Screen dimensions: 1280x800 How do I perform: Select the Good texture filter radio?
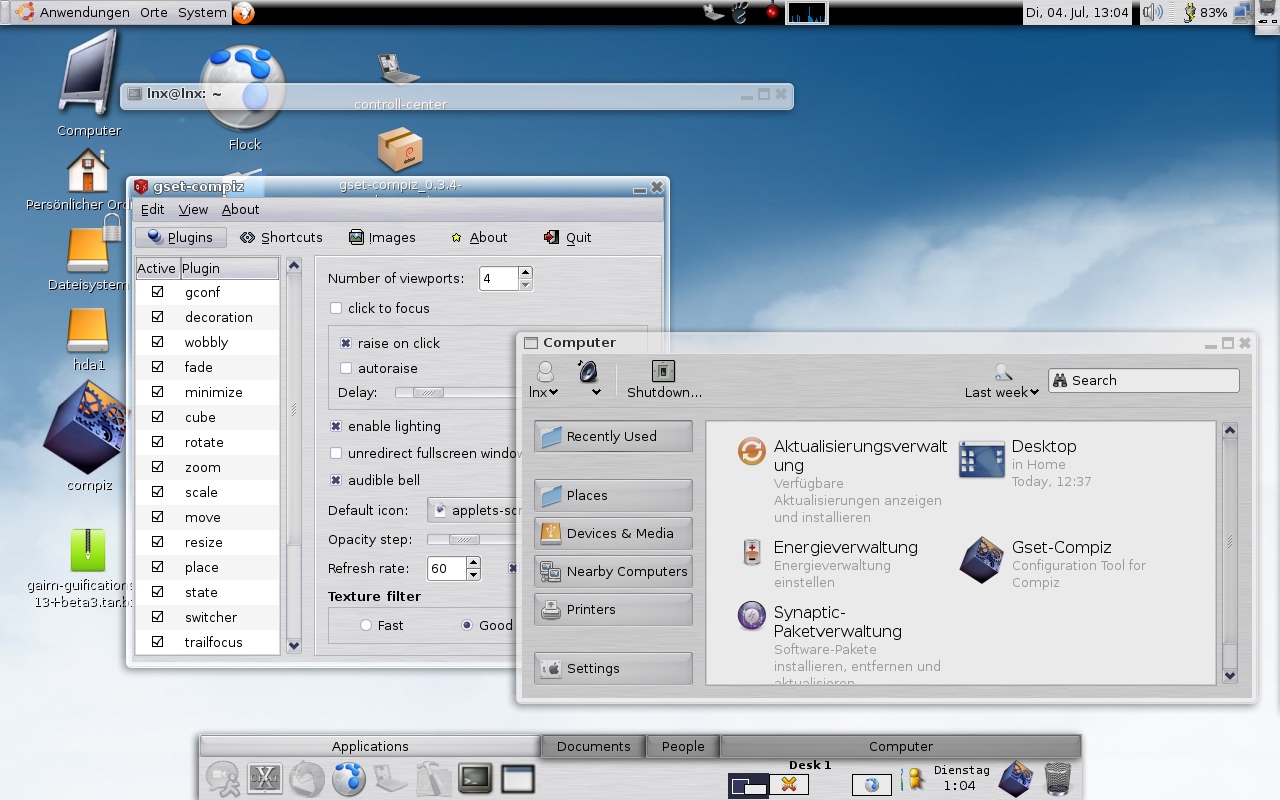[466, 625]
